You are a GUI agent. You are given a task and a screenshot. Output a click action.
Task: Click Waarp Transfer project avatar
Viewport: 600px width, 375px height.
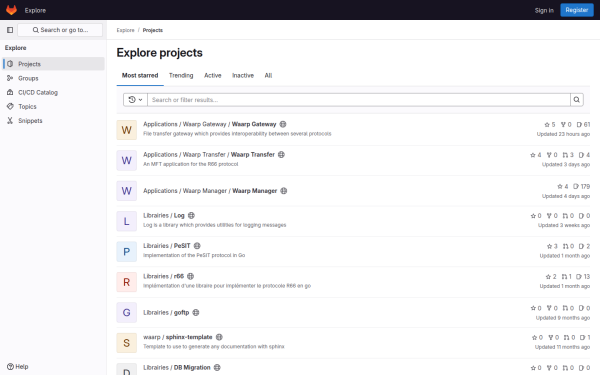click(127, 160)
